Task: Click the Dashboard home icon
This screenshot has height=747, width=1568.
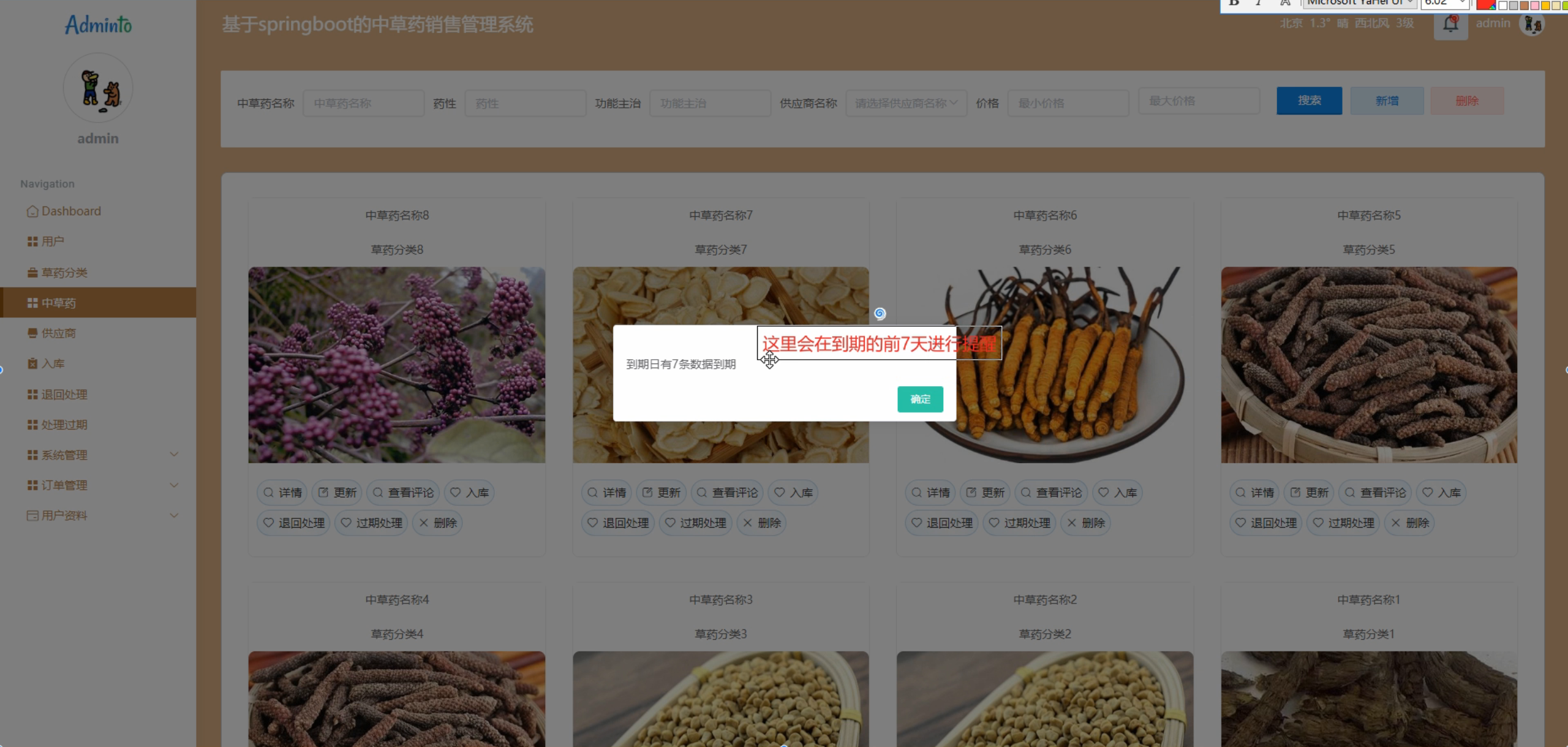Action: (x=32, y=211)
